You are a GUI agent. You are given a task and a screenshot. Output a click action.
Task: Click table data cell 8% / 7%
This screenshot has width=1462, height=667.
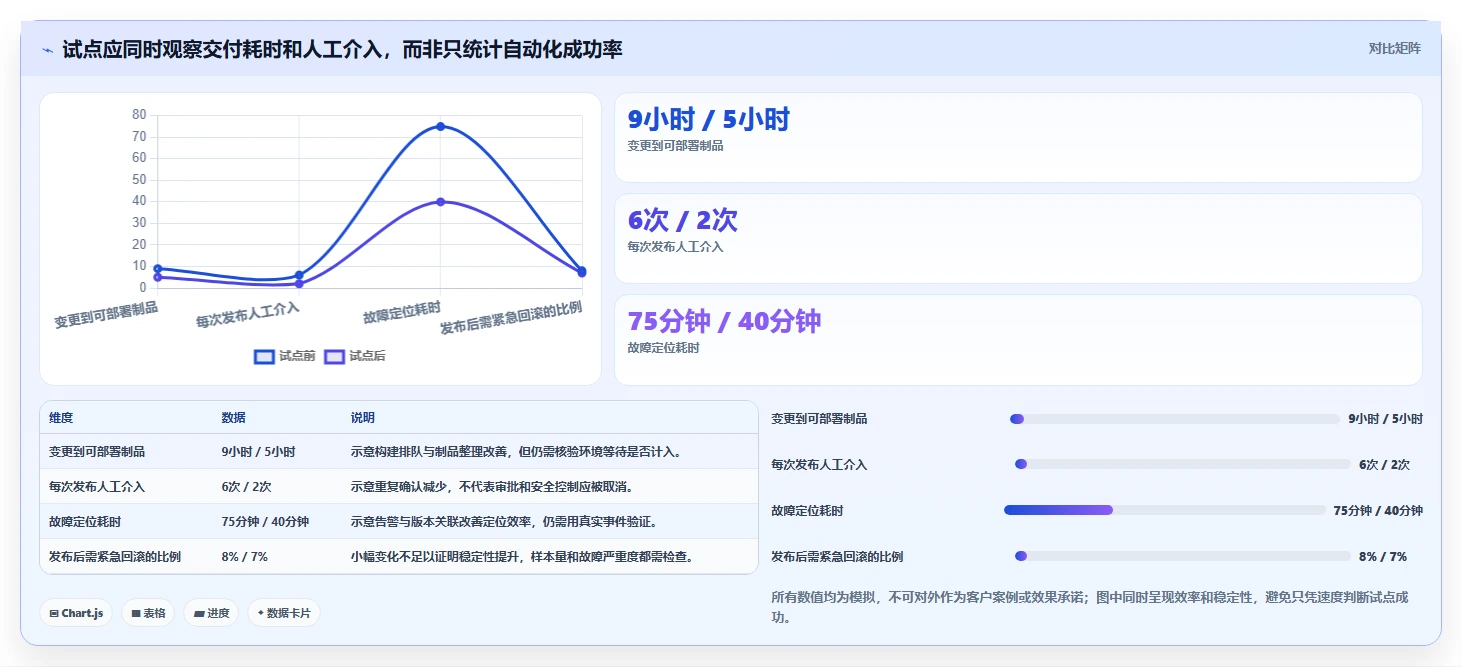coord(245,557)
